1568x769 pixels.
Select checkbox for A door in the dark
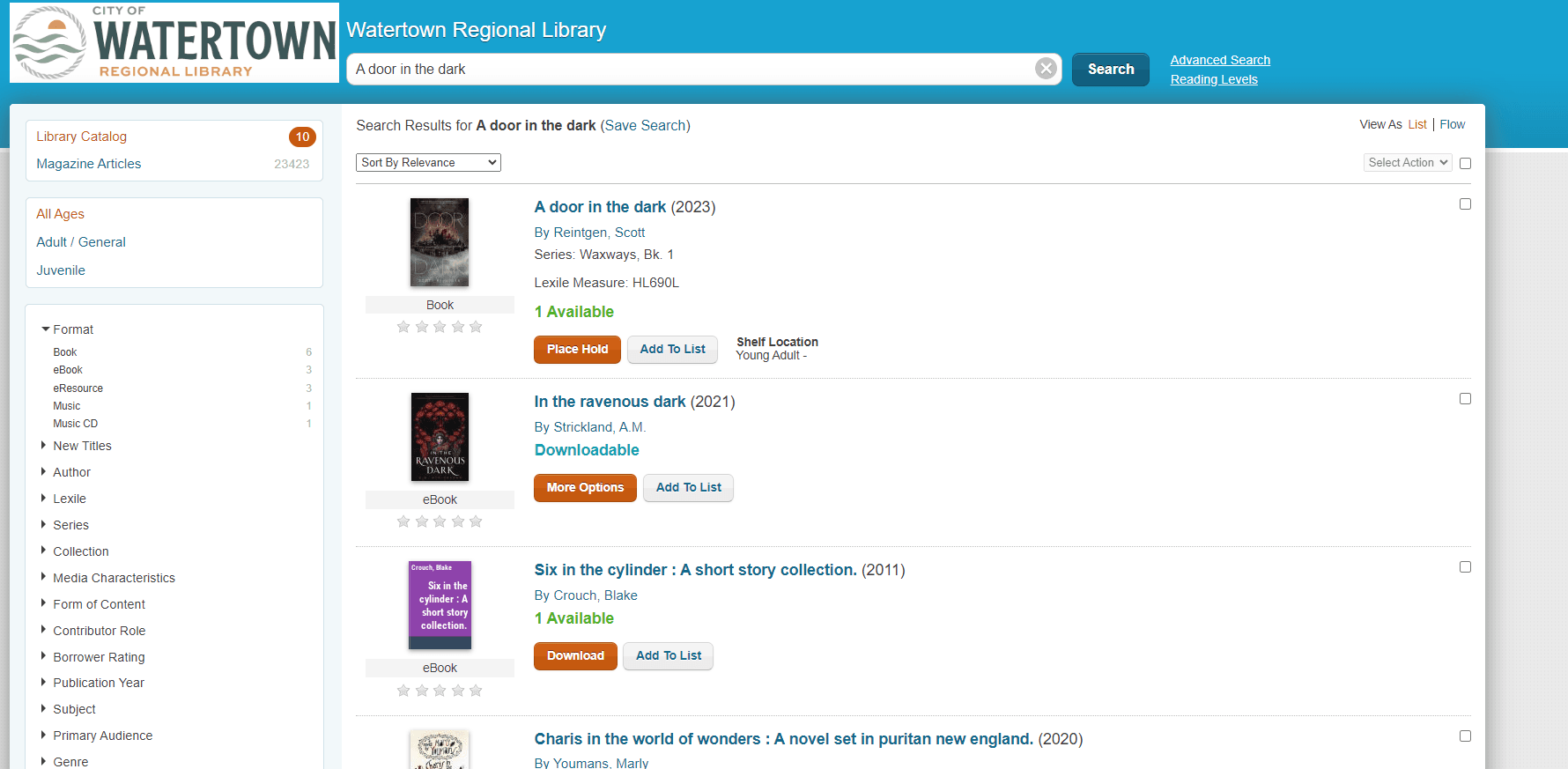click(x=1465, y=203)
